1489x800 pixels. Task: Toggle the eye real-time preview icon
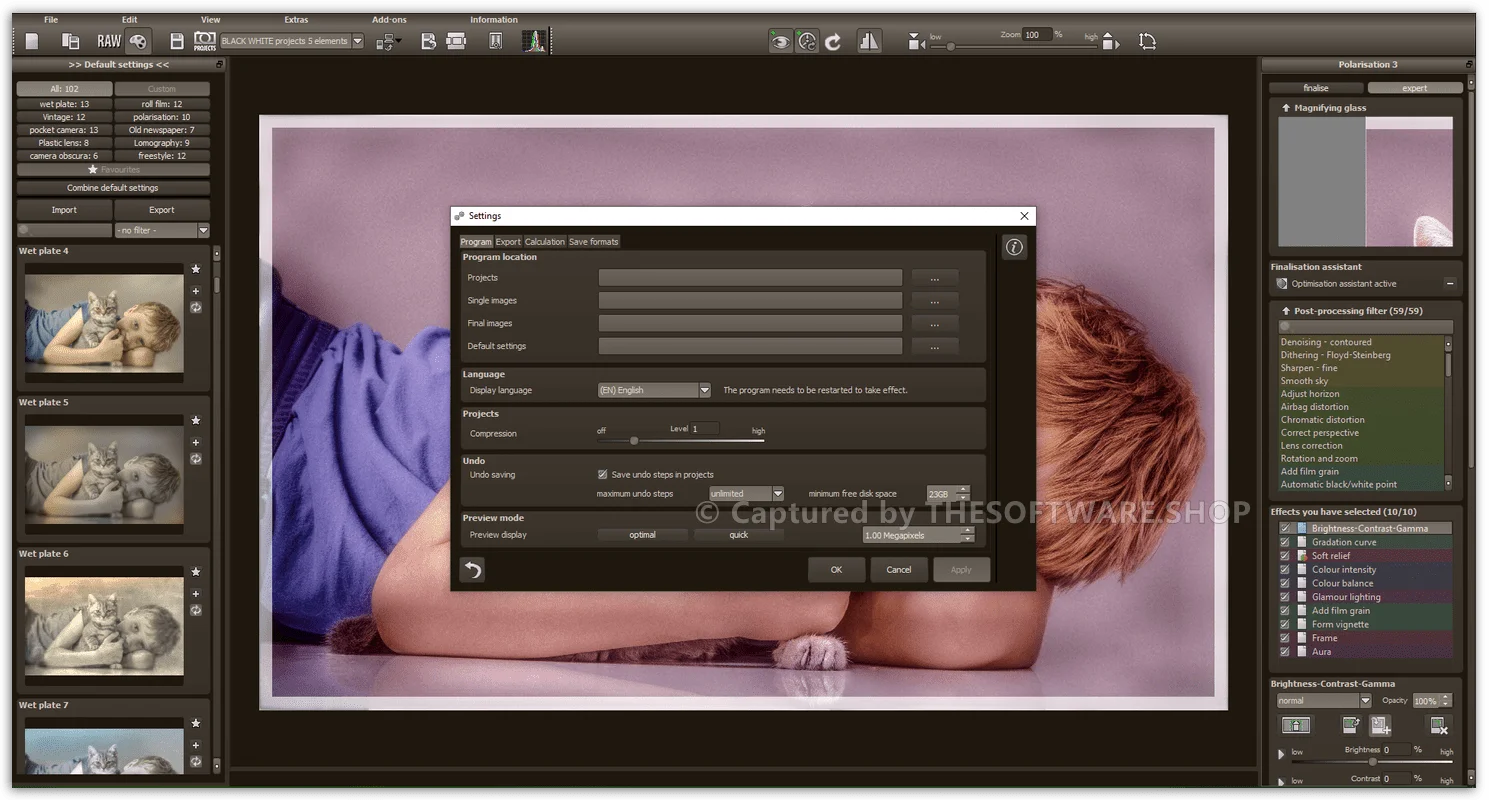pyautogui.click(x=780, y=41)
